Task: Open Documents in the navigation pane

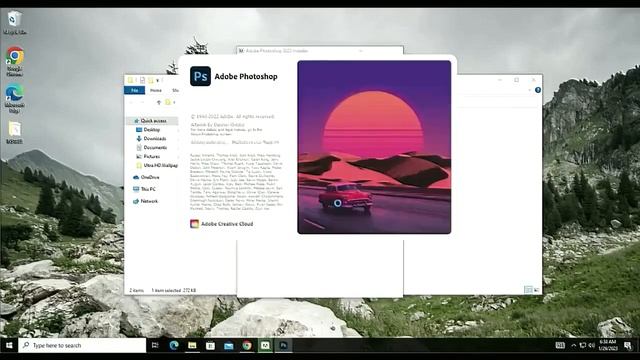Action: (155, 147)
